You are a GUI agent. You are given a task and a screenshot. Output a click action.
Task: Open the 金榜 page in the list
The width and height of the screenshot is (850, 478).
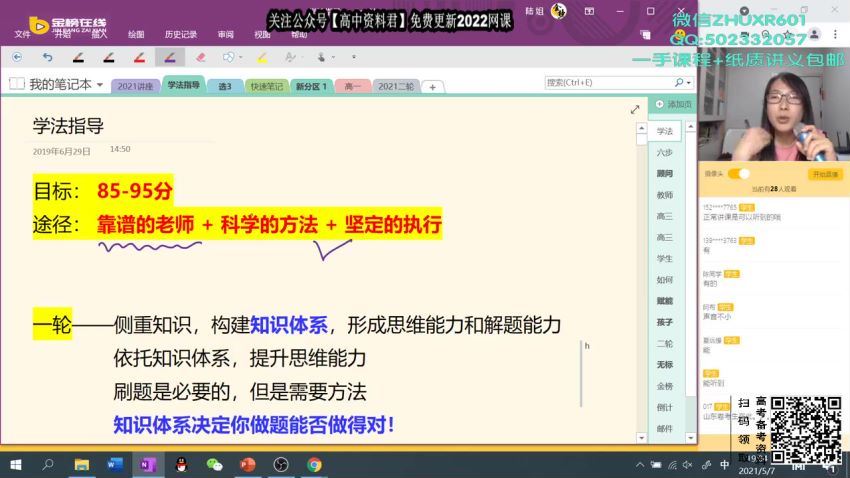tap(665, 386)
